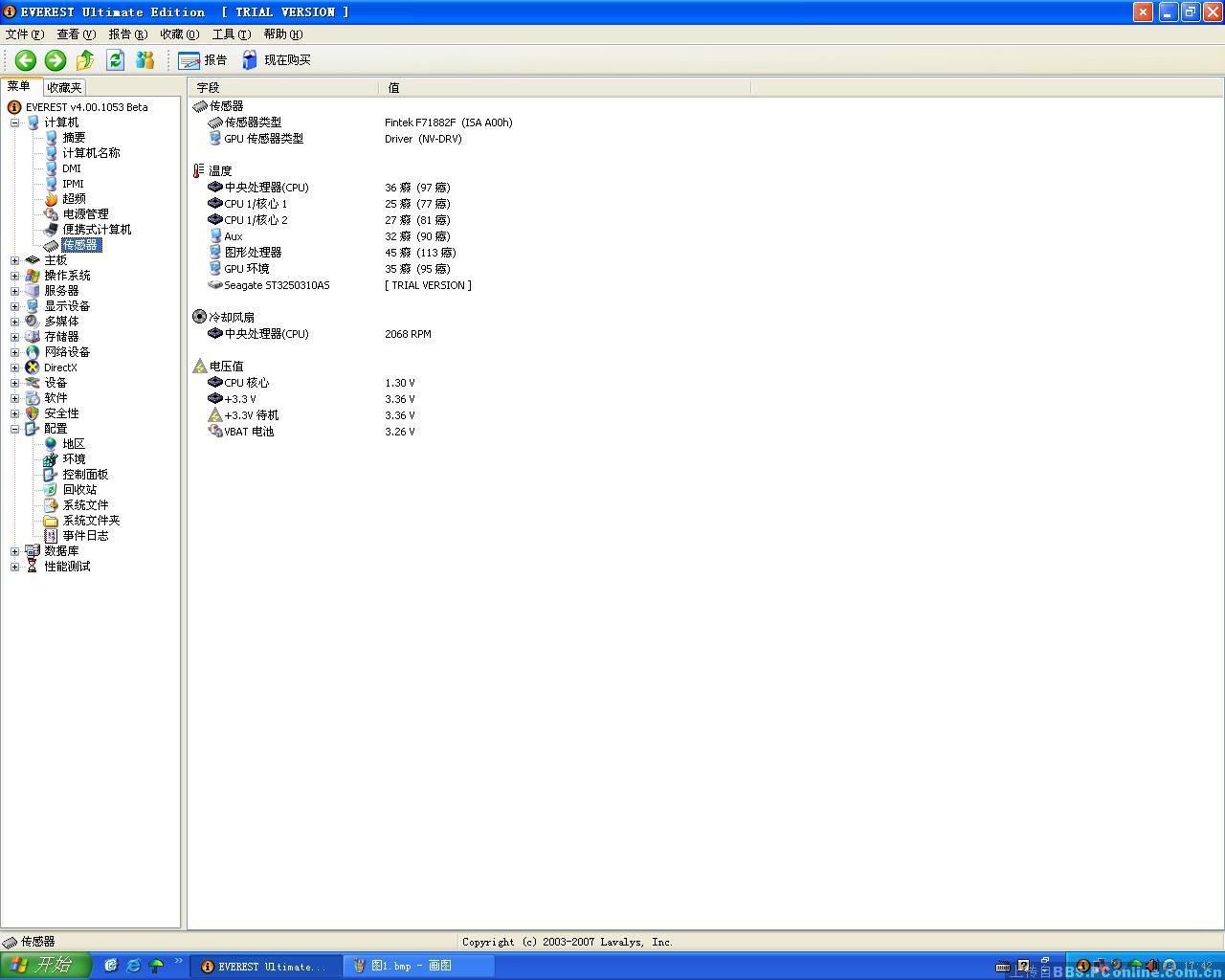This screenshot has width=1225, height=980.
Task: Switch to the 收藏夹 favorites tab
Action: 65,87
